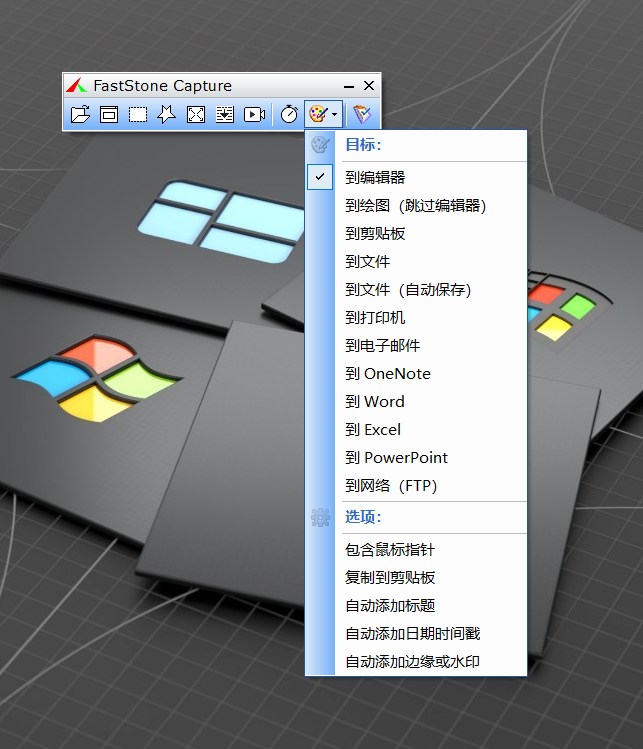Viewport: 643px width, 749px height.
Task: Enable 自动添加边缘或水印 option
Action: 416,662
